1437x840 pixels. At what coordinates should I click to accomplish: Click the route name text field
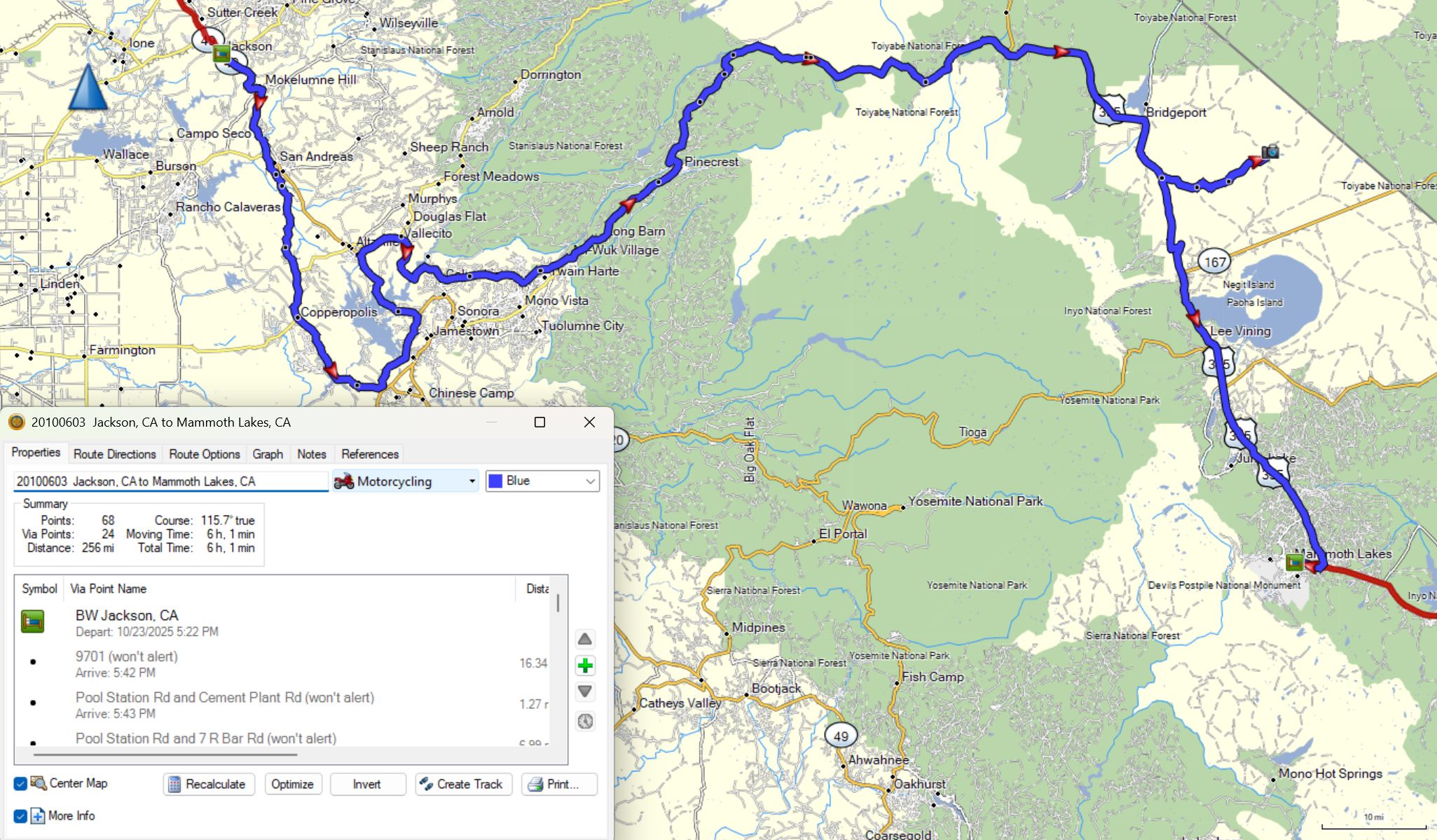(x=170, y=481)
